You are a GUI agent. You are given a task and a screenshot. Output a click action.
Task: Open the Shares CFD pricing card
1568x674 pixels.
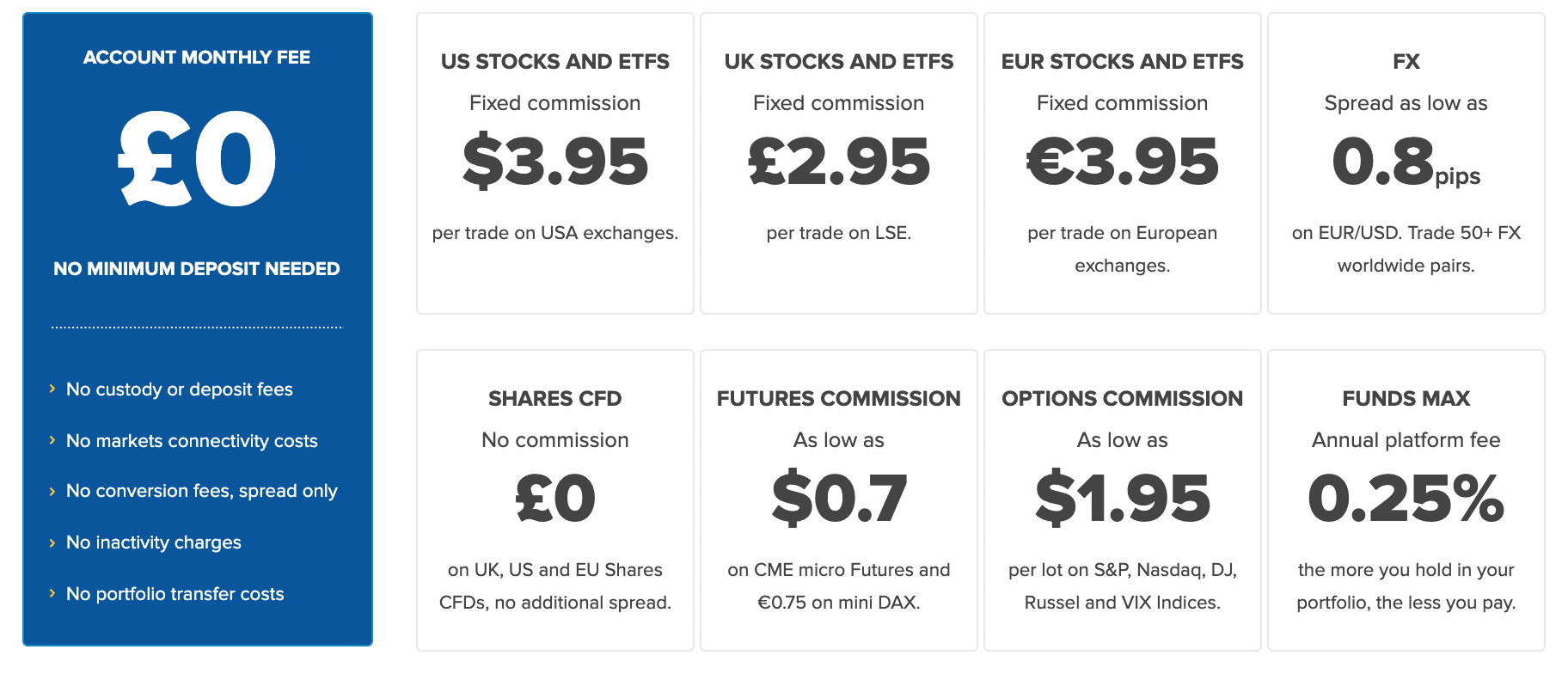point(555,500)
